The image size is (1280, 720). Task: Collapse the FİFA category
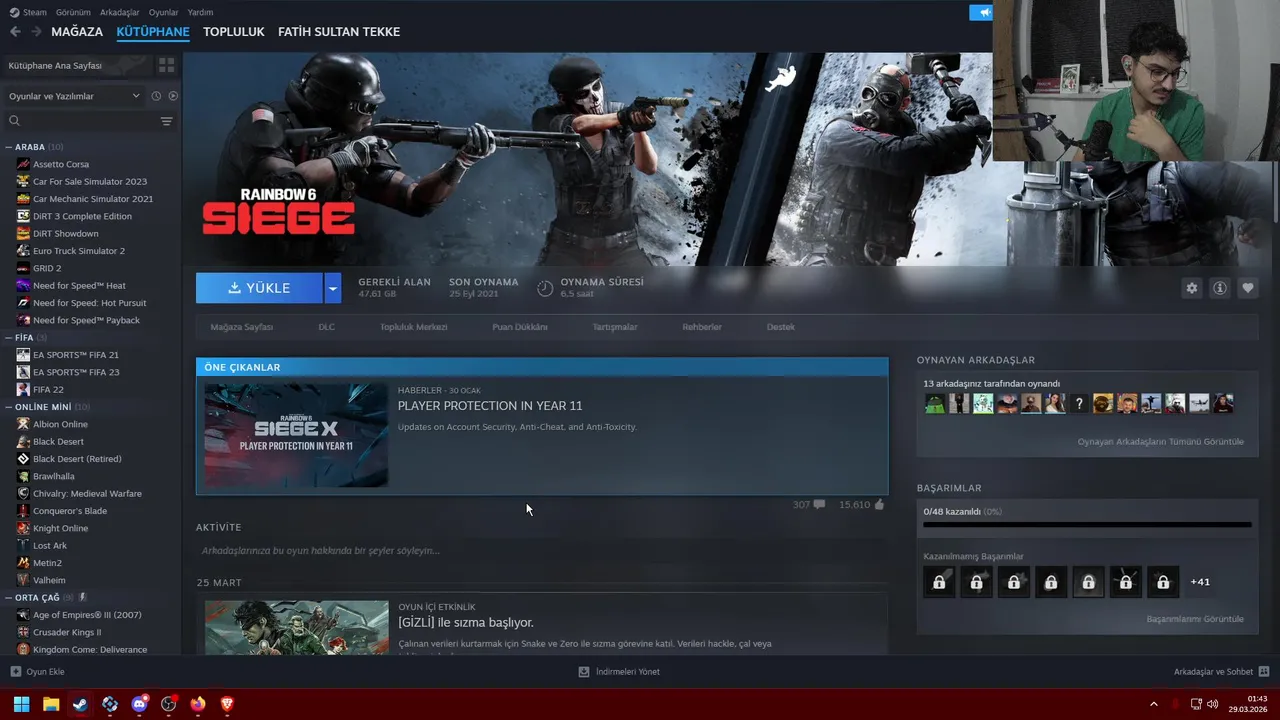[x=9, y=338]
